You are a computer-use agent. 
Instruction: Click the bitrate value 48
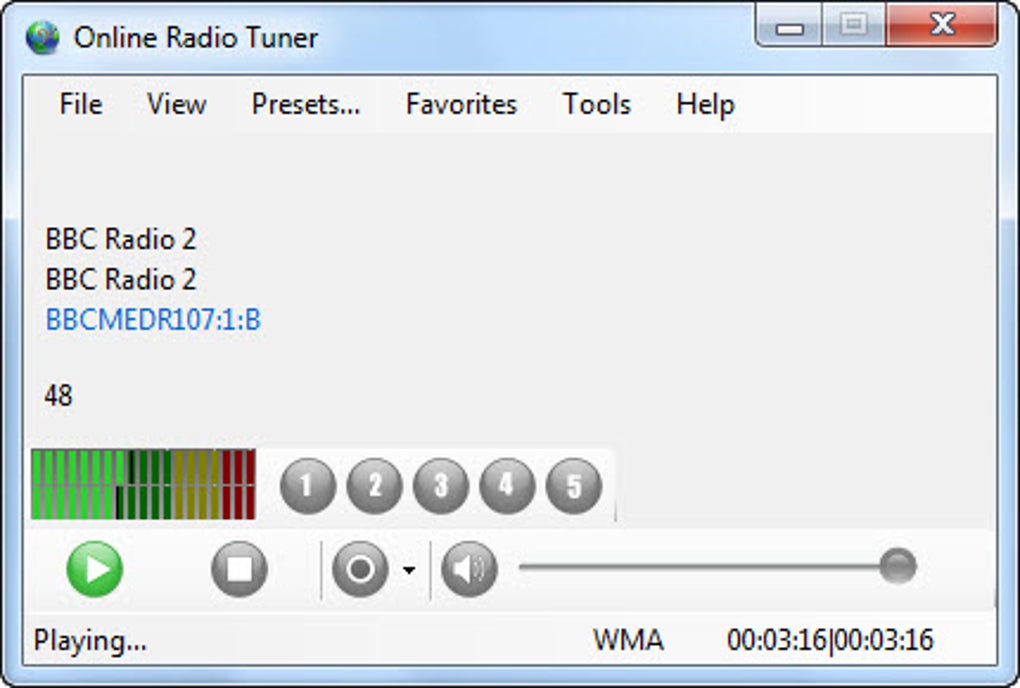point(58,395)
